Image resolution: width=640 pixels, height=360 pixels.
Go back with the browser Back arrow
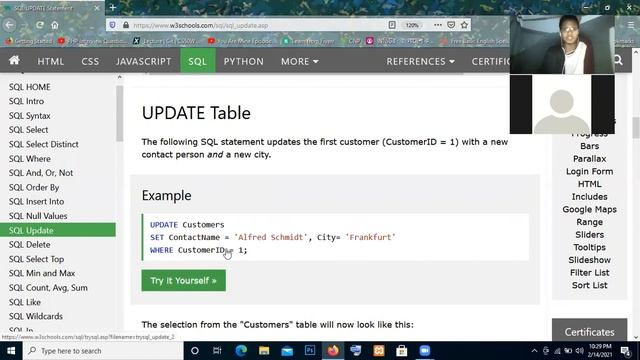[x=9, y=25]
